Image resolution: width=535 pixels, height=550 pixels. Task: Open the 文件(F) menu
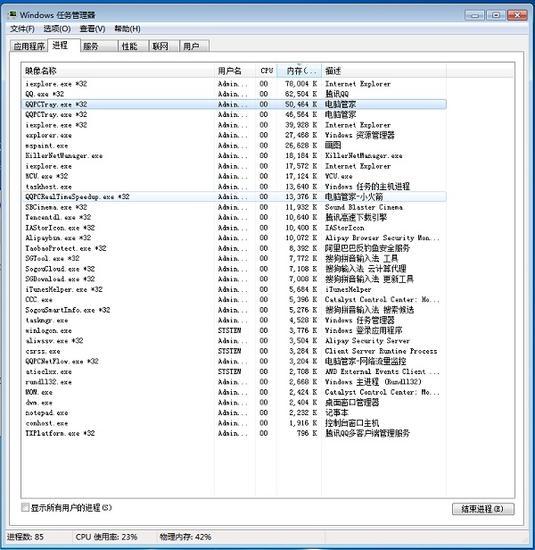pyautogui.click(x=22, y=29)
